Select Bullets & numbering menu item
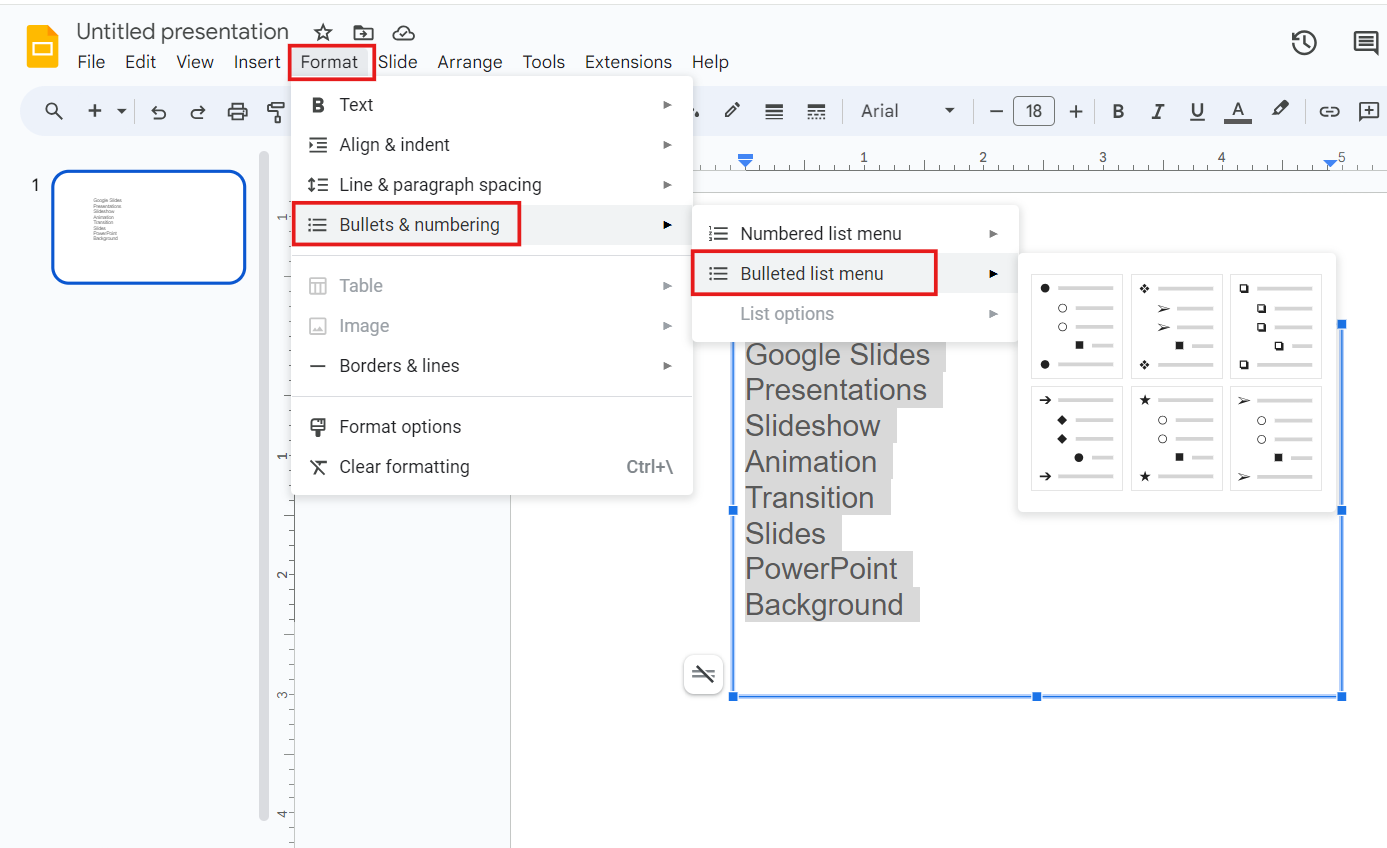This screenshot has width=1387, height=848. [492, 225]
